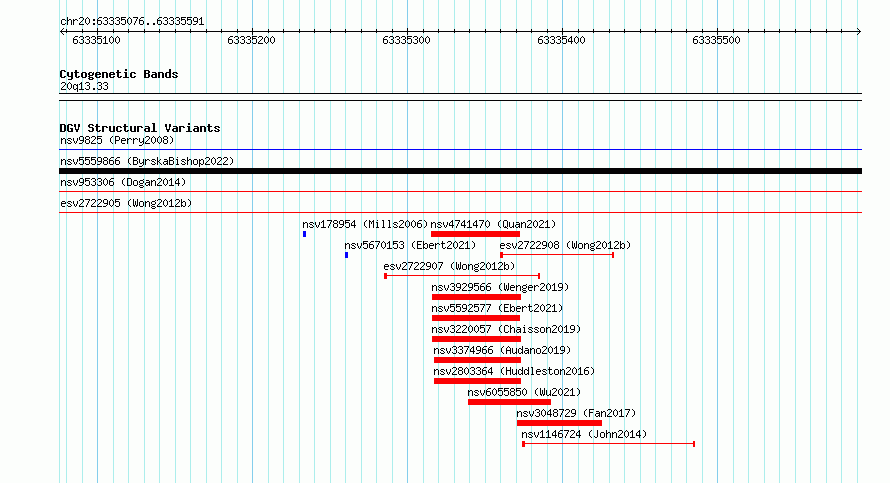
Task: Open nsv6055850 (Wu2021) label
Action: (x=524, y=392)
